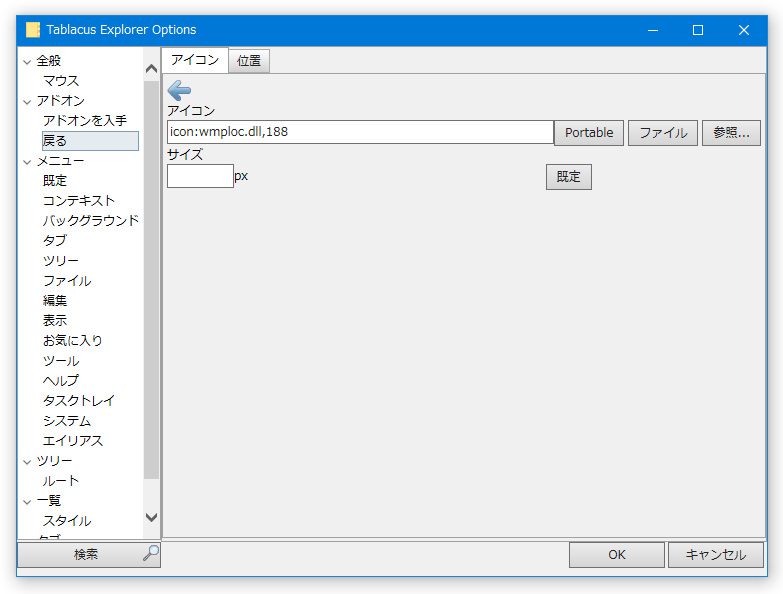Select the 一覧 tree heading
783x594 pixels.
pos(49,501)
